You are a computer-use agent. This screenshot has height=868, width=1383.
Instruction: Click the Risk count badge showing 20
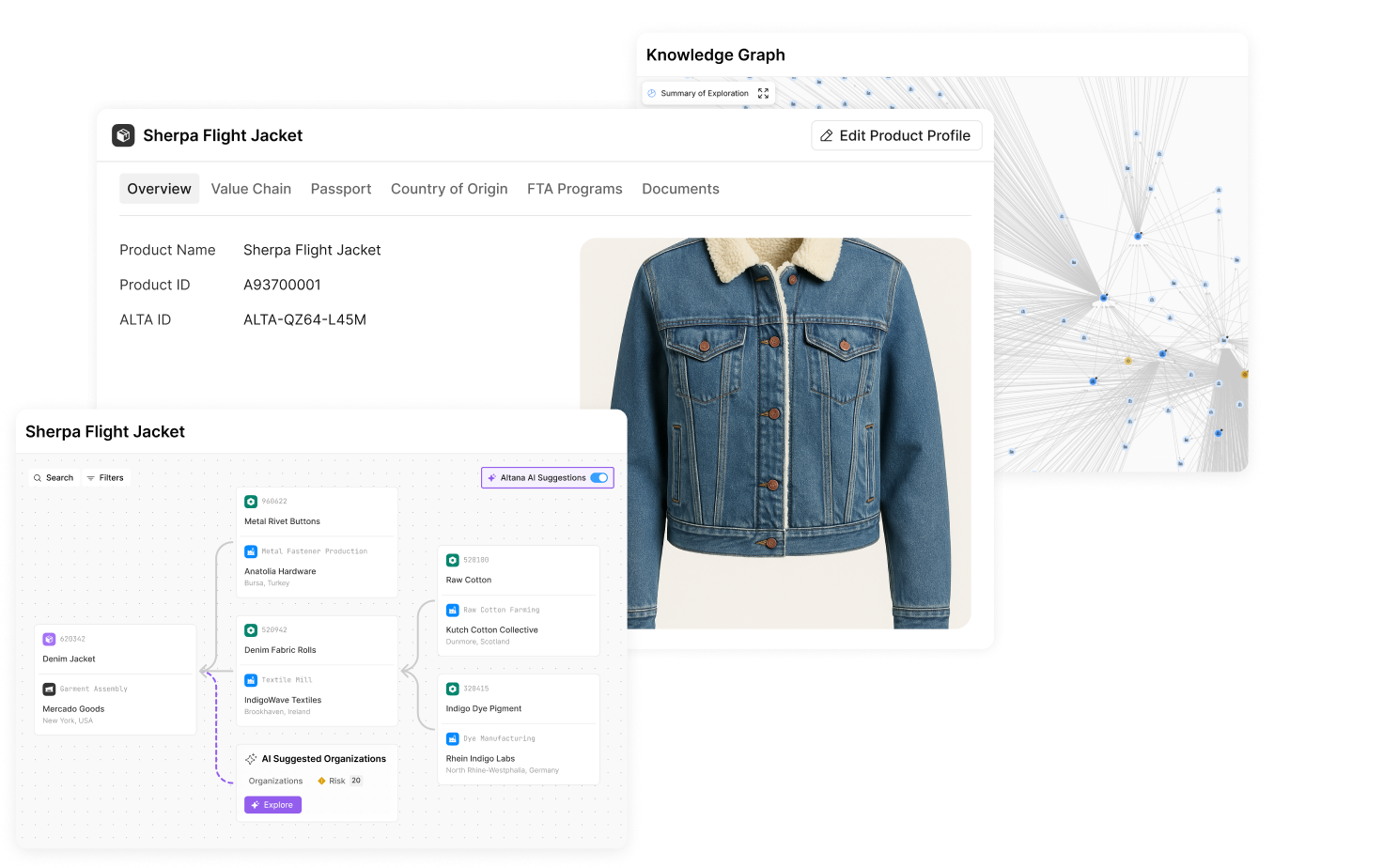(x=356, y=781)
